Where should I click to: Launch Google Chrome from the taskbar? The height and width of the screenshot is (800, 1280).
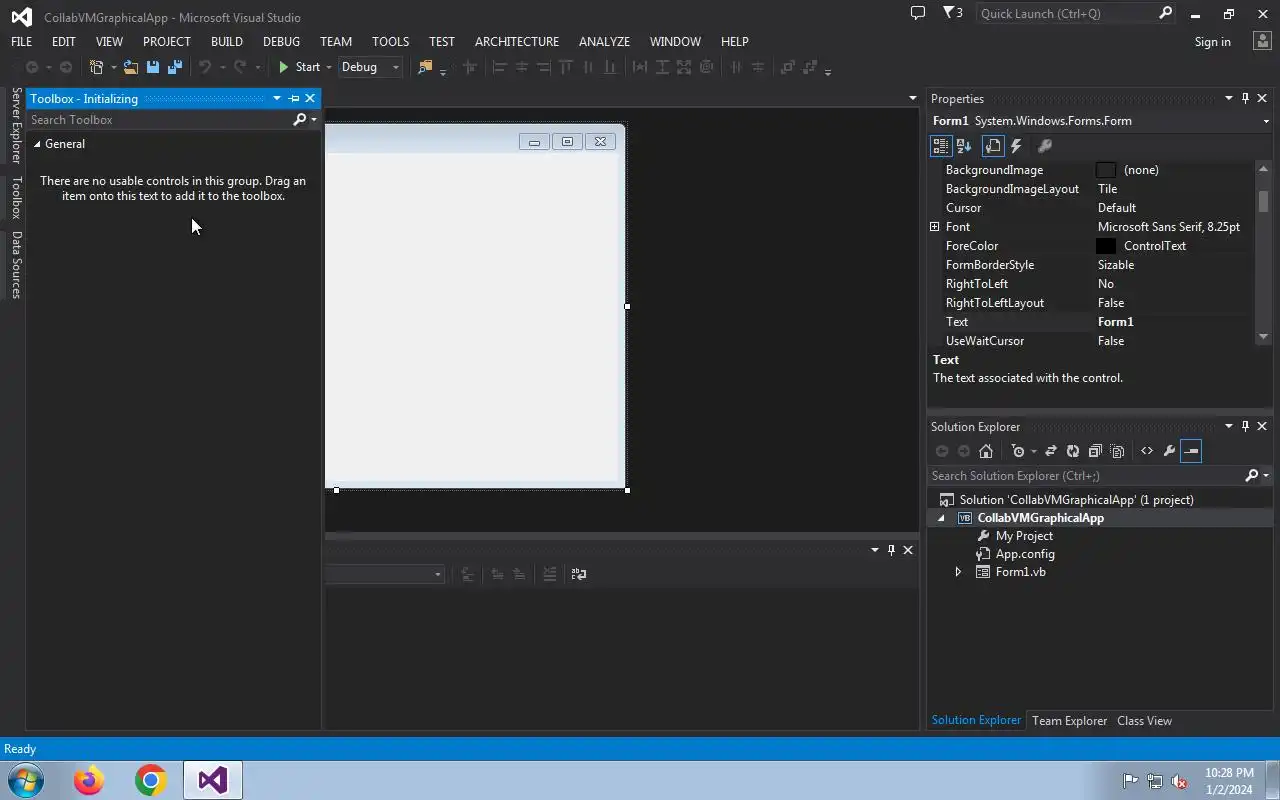pyautogui.click(x=151, y=780)
